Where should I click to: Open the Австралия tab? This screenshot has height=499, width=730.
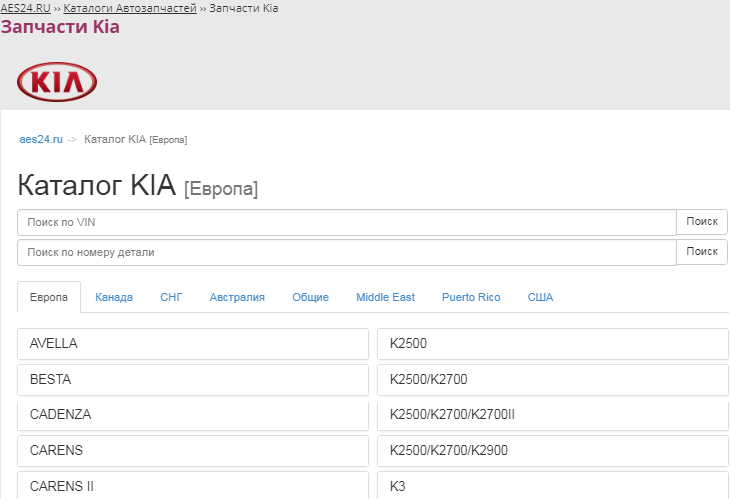point(237,297)
